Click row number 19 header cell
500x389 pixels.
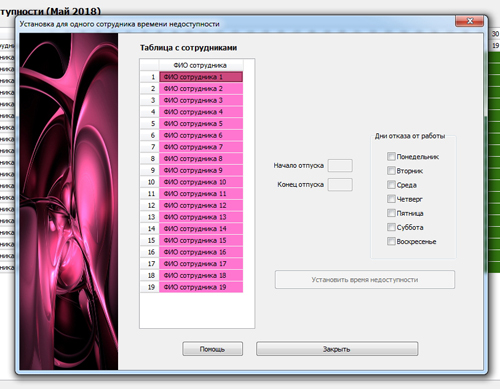click(x=150, y=287)
